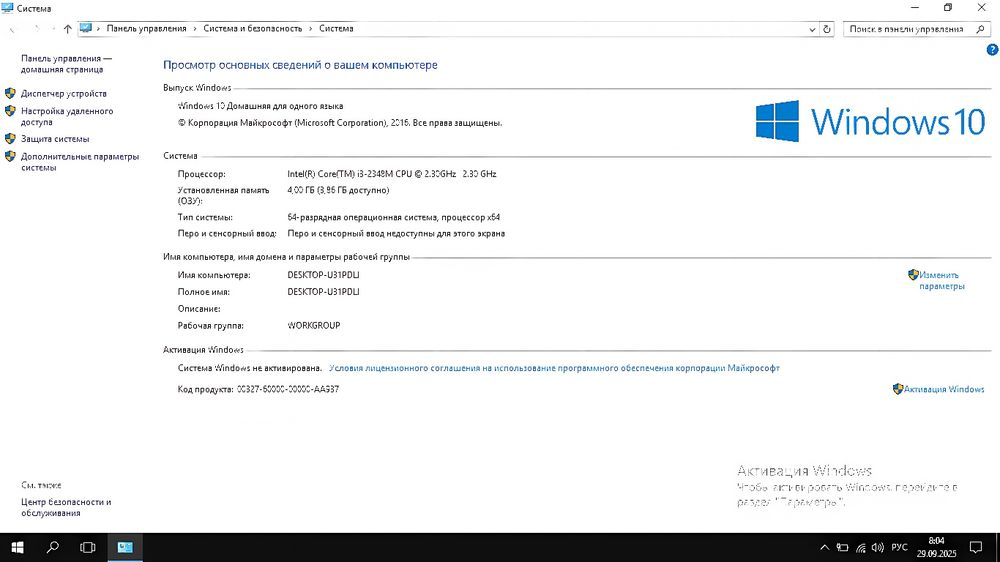Screen dimensions: 1000x562
Task: Open System protection link
Action: point(55,139)
